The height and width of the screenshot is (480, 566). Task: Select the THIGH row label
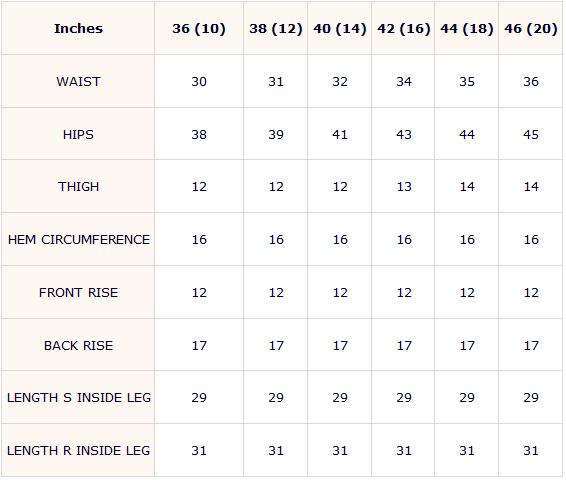[78, 187]
